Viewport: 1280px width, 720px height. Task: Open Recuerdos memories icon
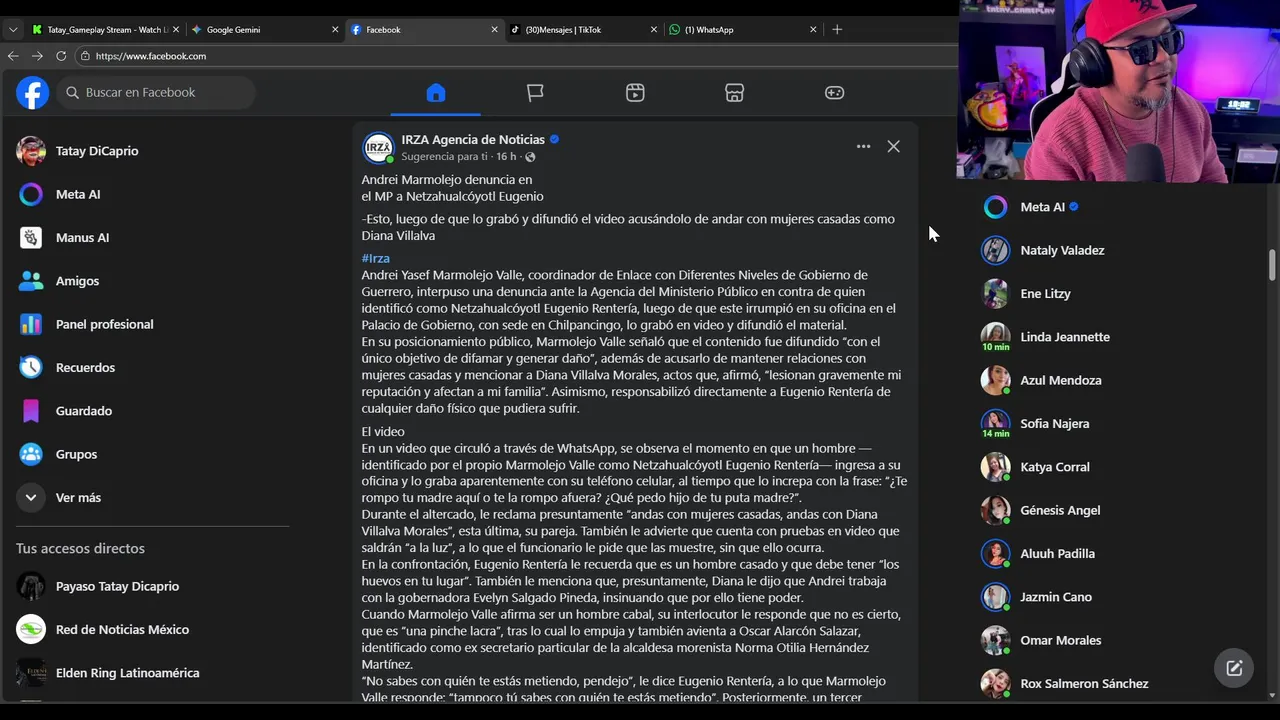pyautogui.click(x=31, y=367)
